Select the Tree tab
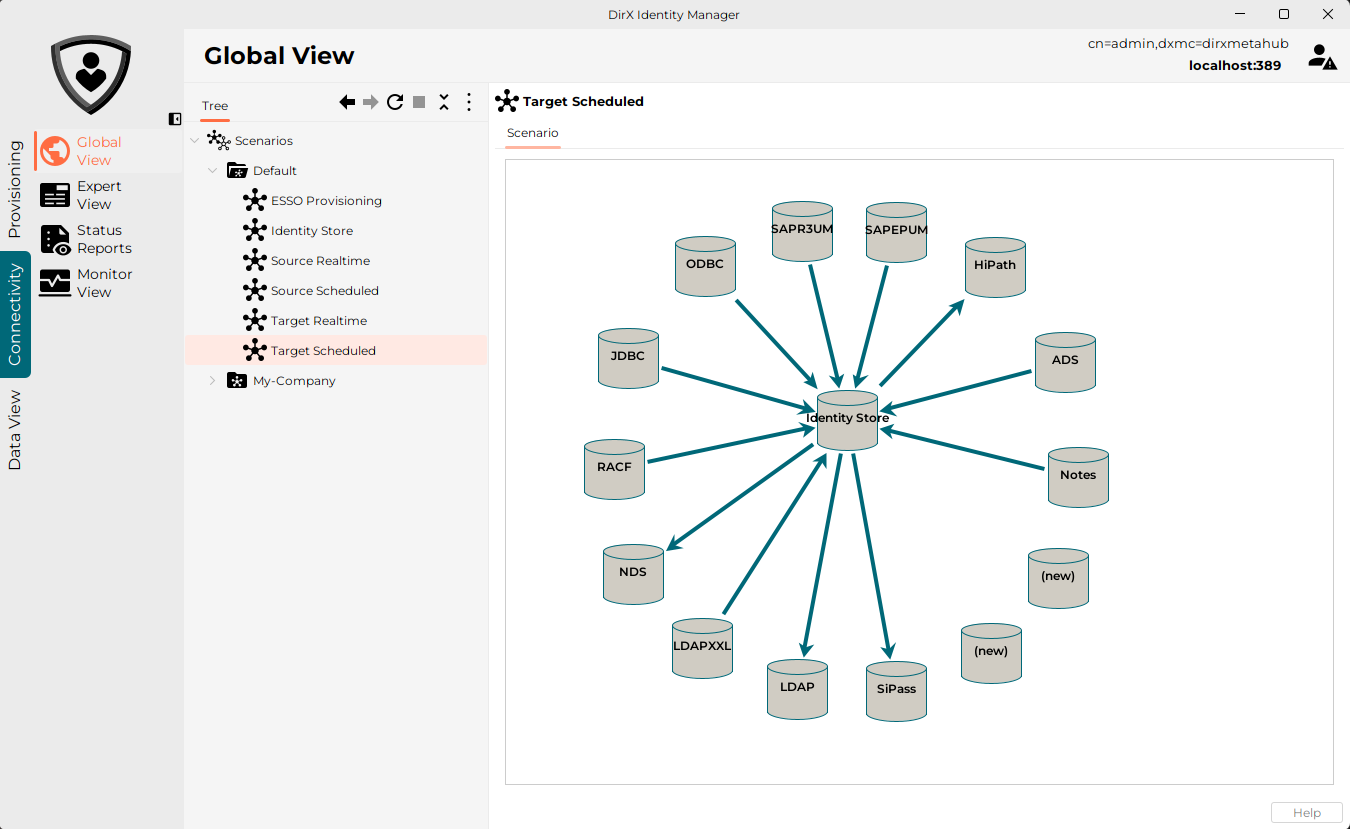The image size is (1350, 829). (215, 106)
